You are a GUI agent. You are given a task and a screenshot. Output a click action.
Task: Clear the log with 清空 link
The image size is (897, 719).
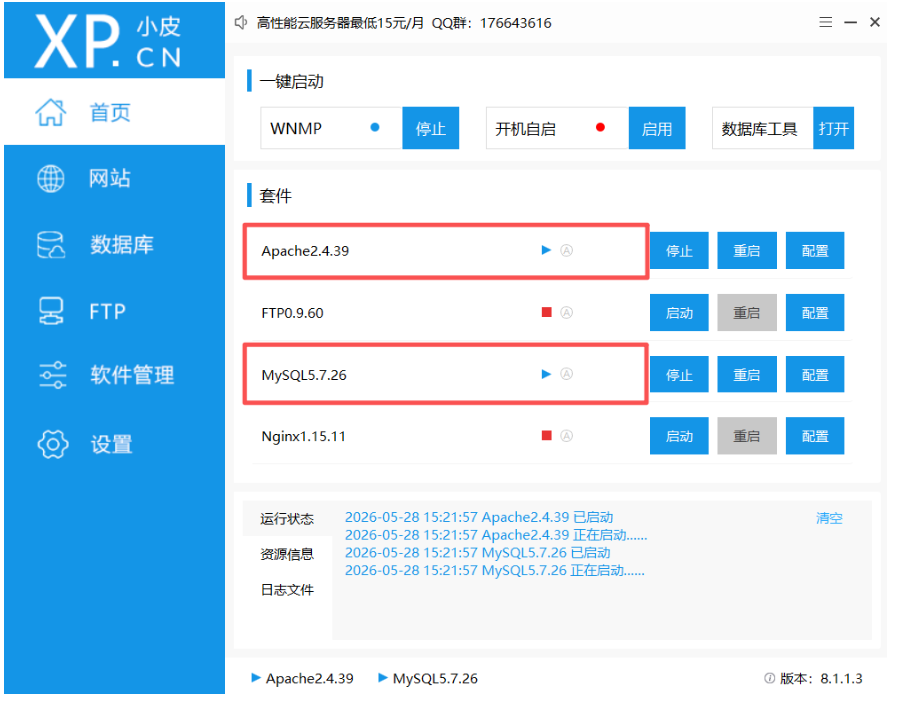(x=829, y=518)
